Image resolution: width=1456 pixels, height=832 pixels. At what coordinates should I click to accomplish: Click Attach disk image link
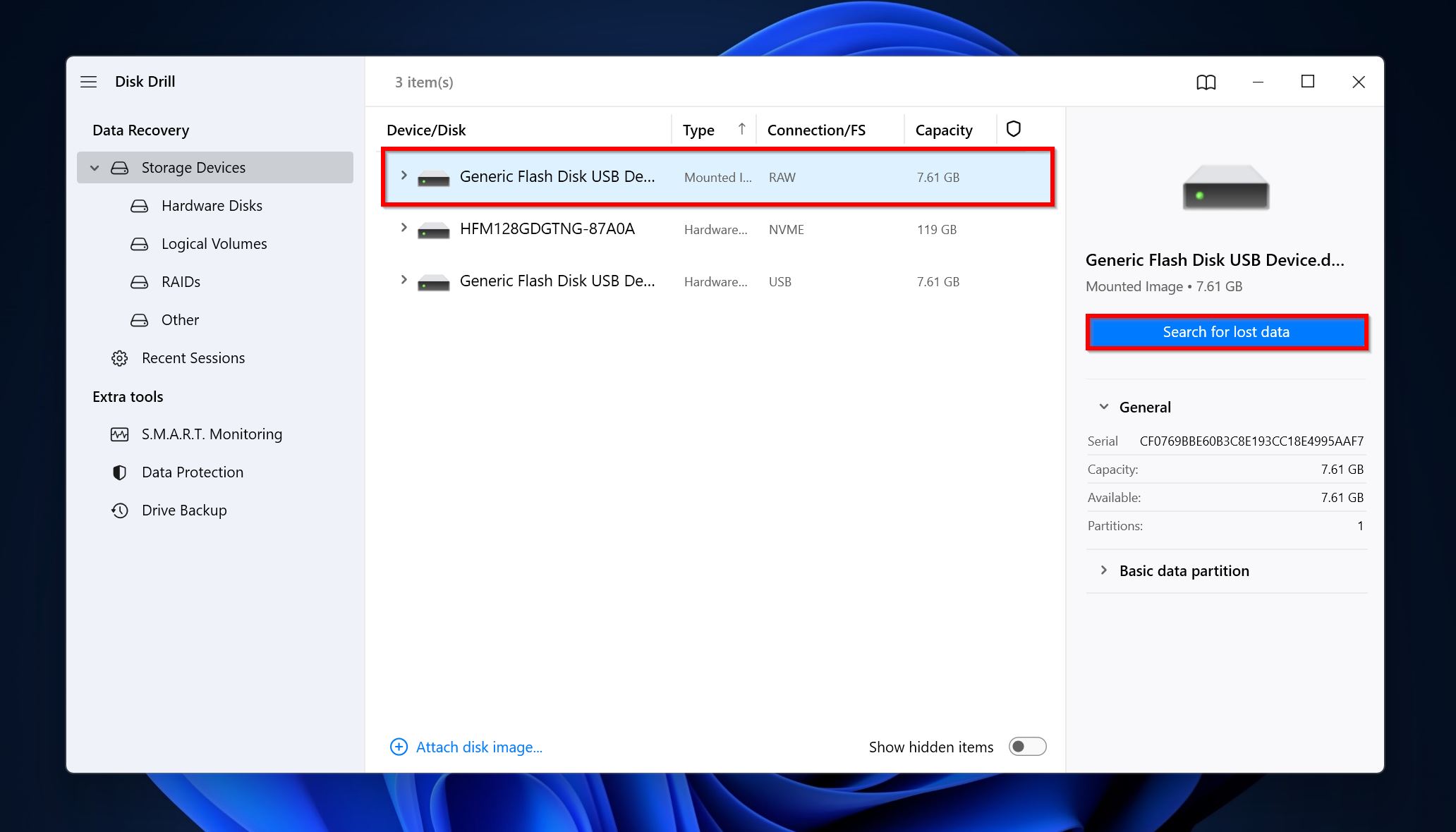466,746
